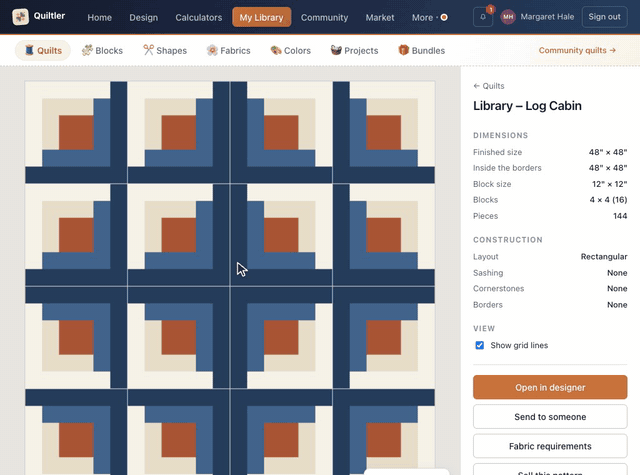Switch to the Colors tab label
The image size is (640, 475).
(297, 51)
